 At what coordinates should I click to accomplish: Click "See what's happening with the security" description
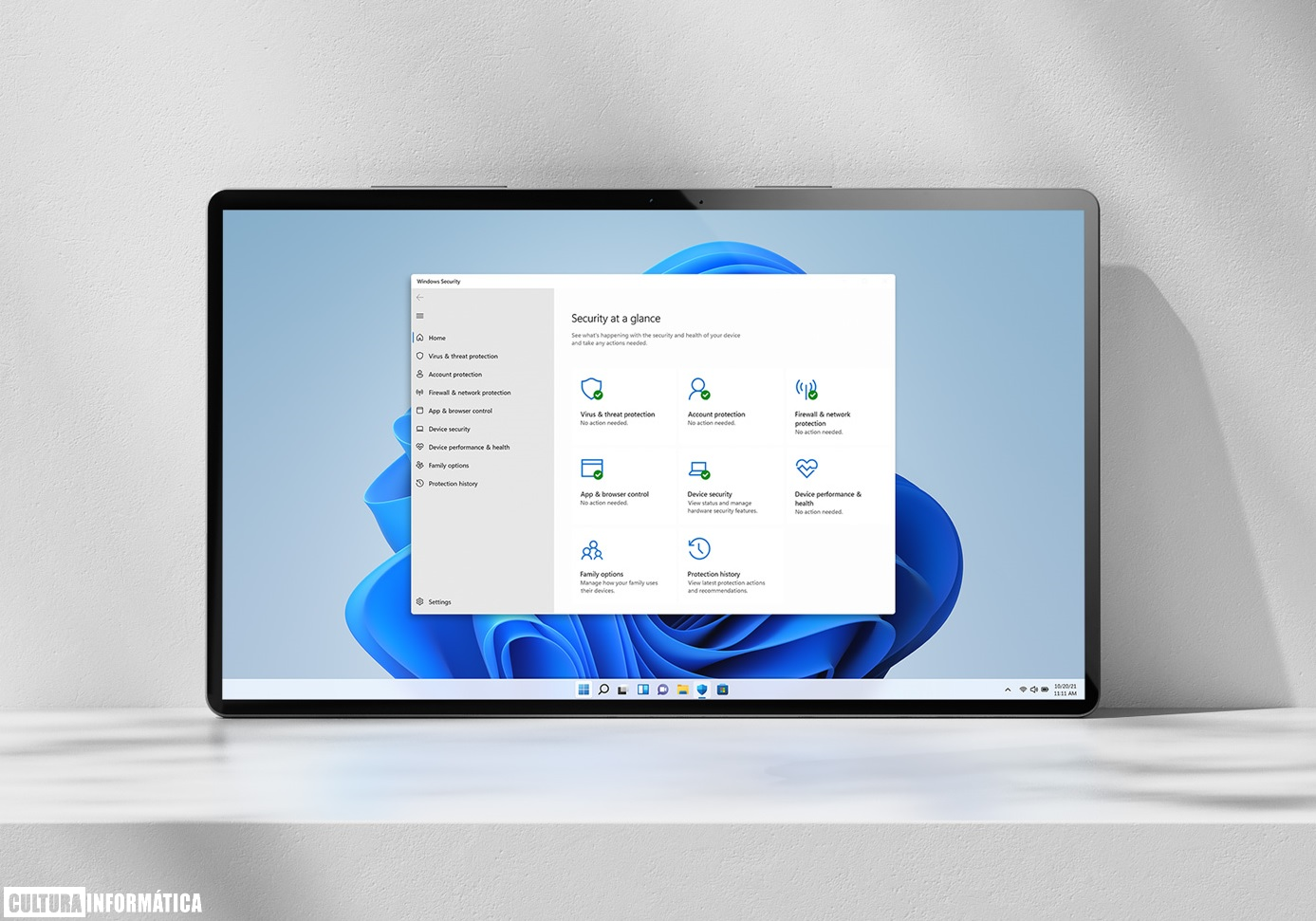pyautogui.click(x=656, y=339)
